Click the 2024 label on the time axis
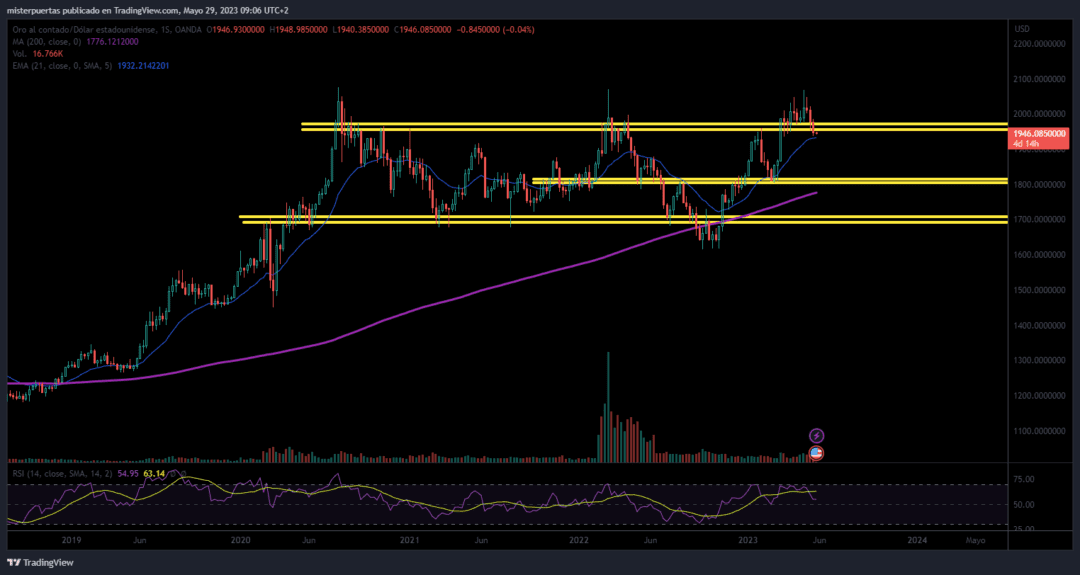 pos(916,539)
